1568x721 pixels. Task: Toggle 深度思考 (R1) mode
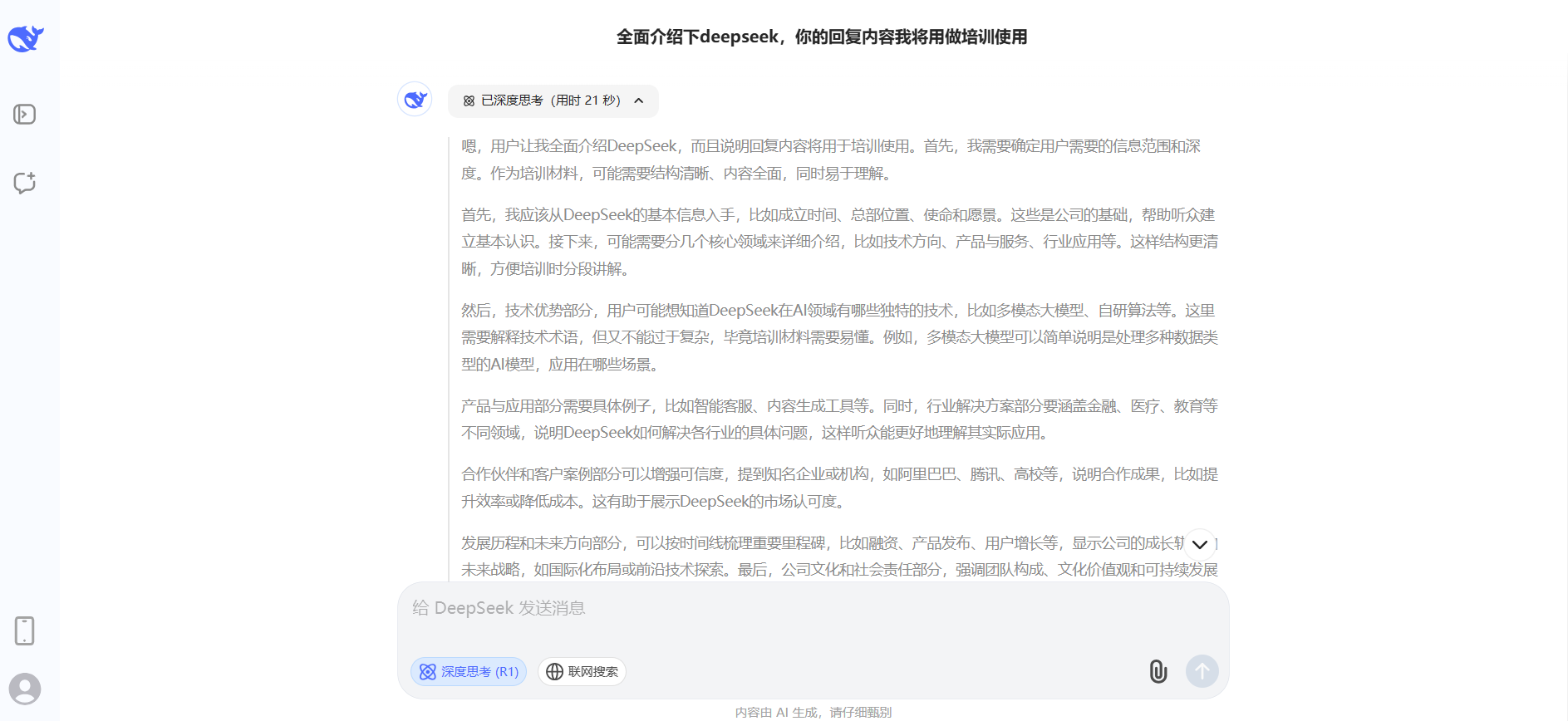469,671
